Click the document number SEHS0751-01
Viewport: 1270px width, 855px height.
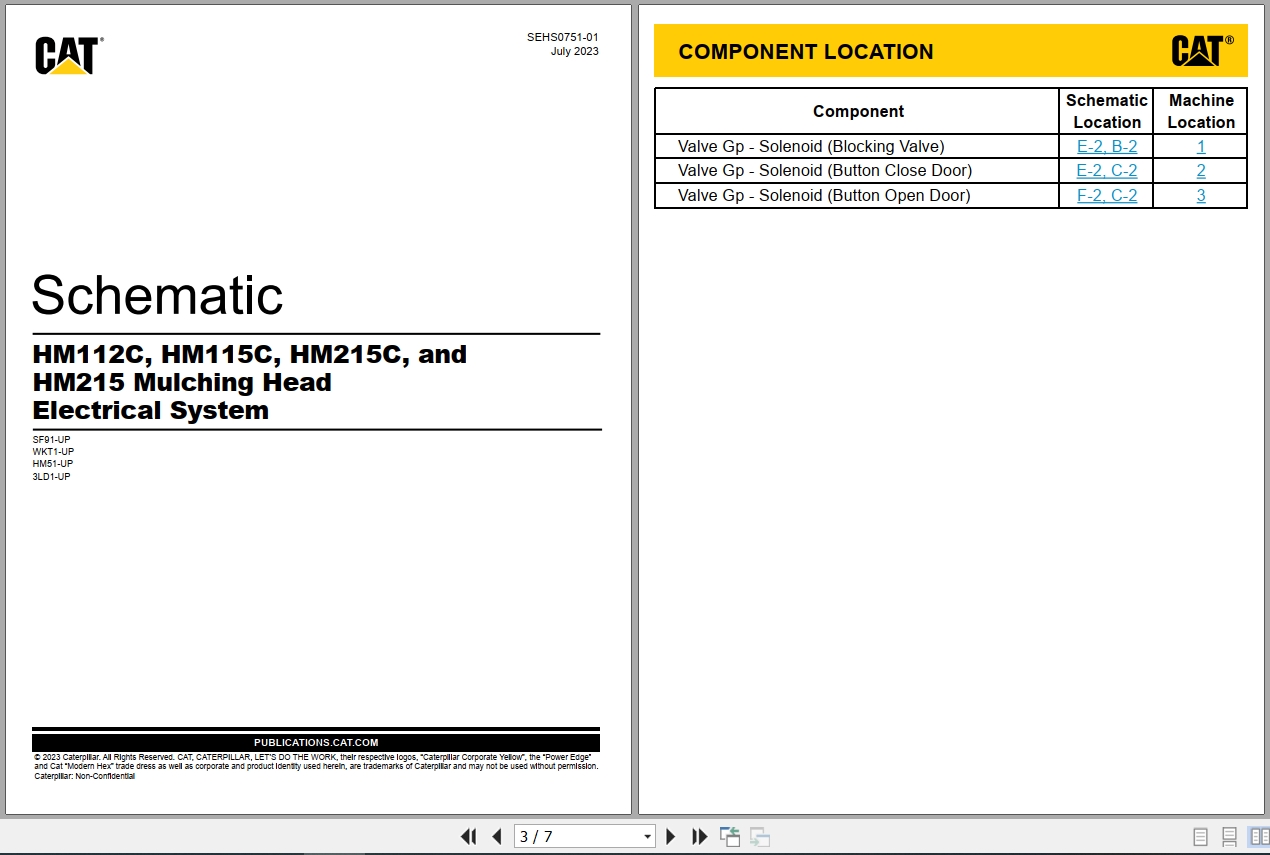tap(563, 37)
